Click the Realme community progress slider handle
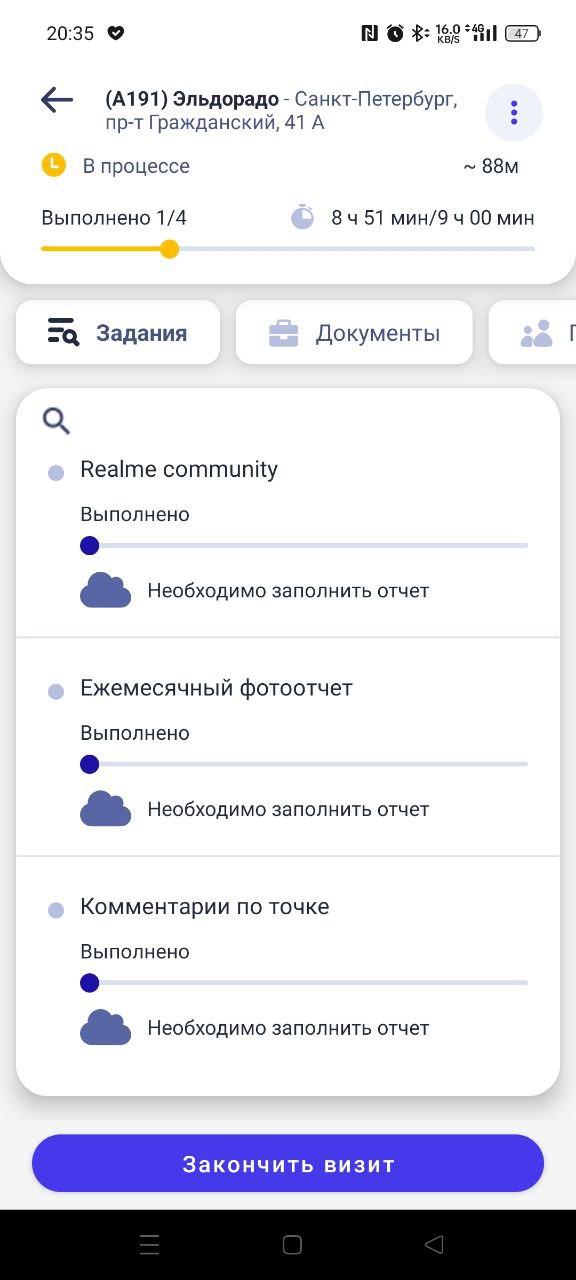This screenshot has width=576, height=1280. (x=89, y=546)
